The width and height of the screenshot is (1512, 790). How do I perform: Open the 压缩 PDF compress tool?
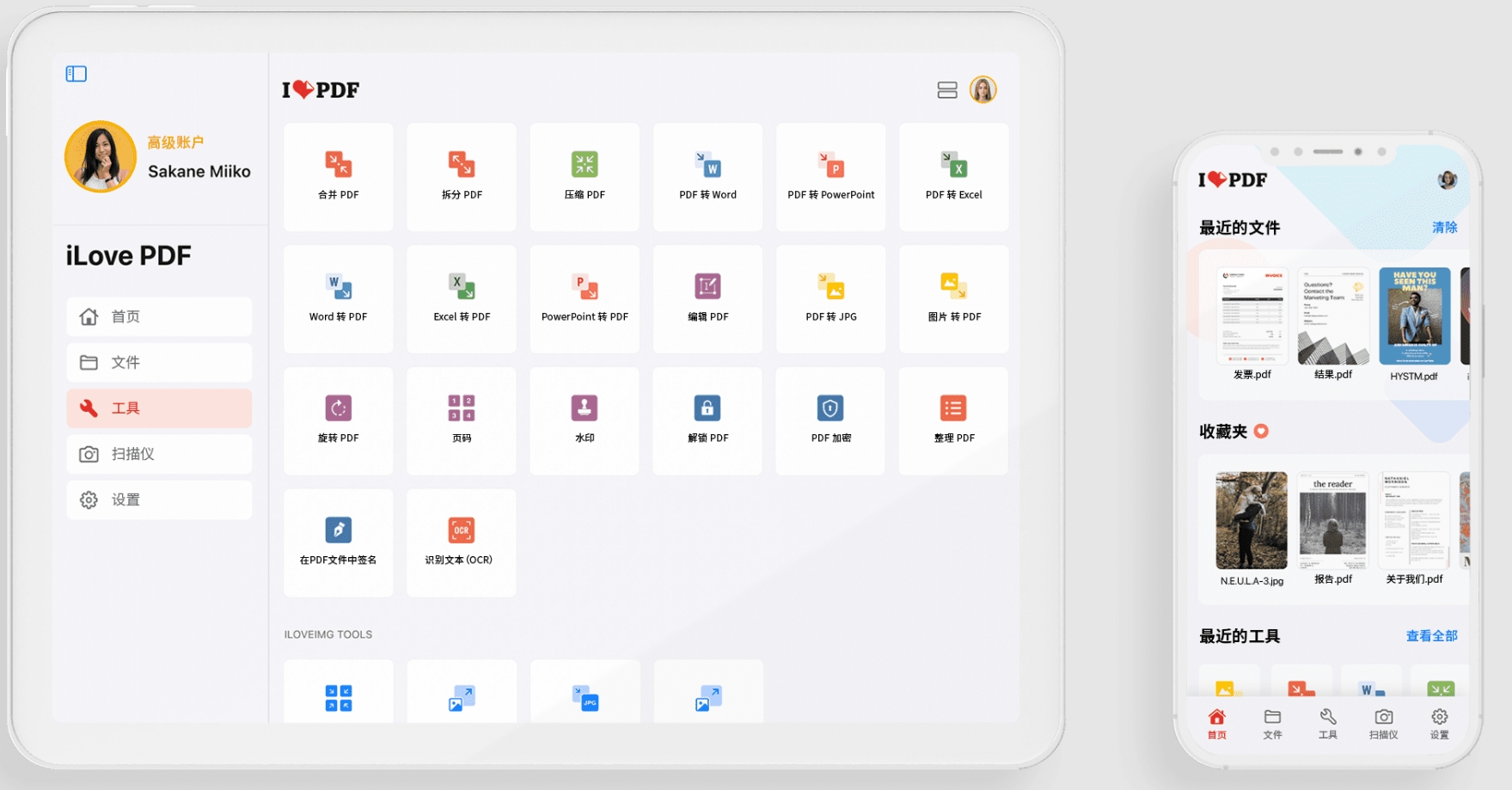(x=585, y=176)
